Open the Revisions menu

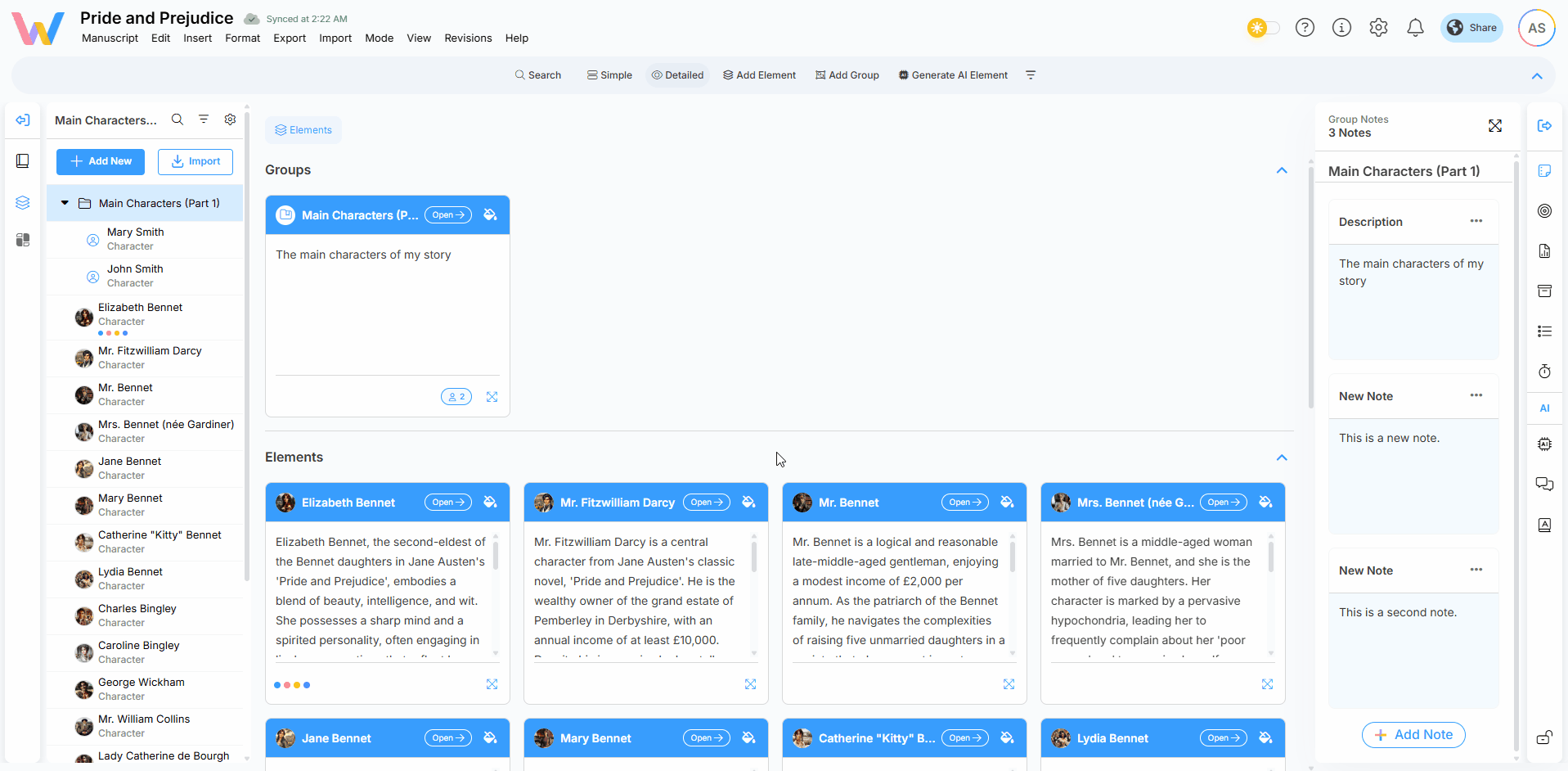tap(468, 38)
